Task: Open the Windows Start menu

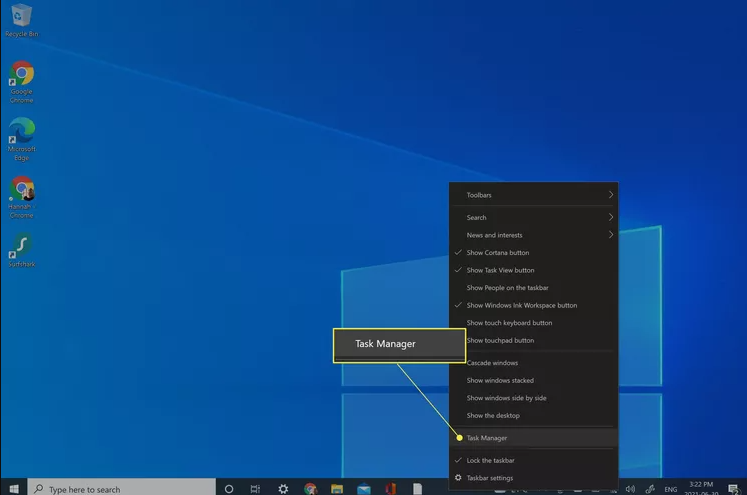Action: tap(14, 489)
